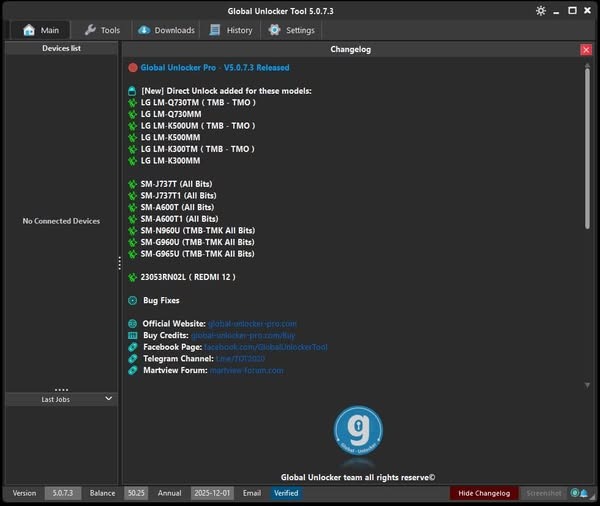The image size is (600, 506).
Task: Open the History tab
Action: pos(231,30)
